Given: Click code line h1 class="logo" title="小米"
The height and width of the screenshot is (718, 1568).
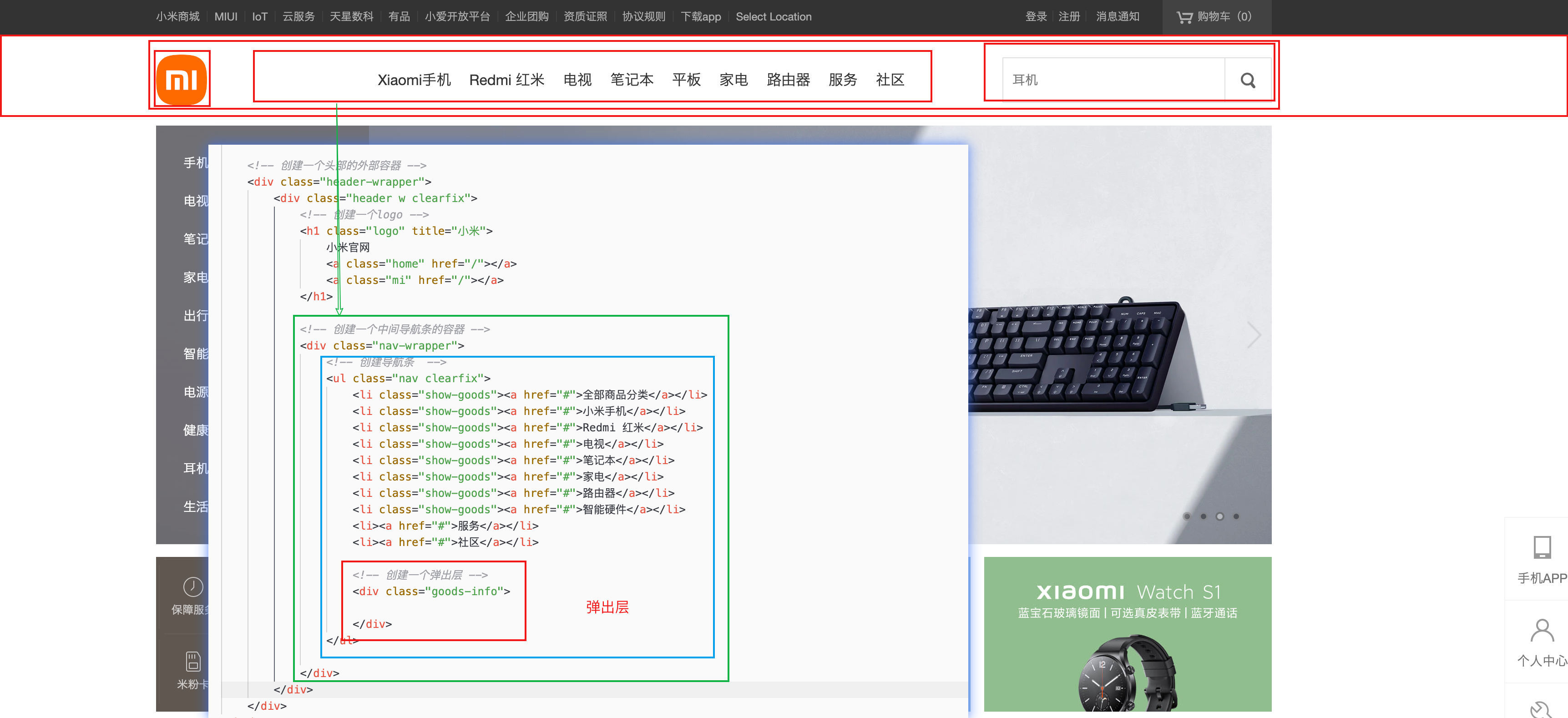Looking at the screenshot, I should [396, 231].
